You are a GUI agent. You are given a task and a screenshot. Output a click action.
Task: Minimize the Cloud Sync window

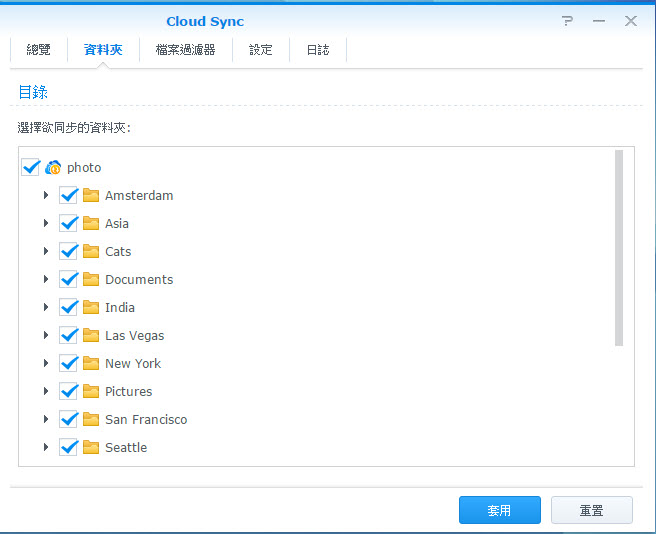tap(599, 21)
